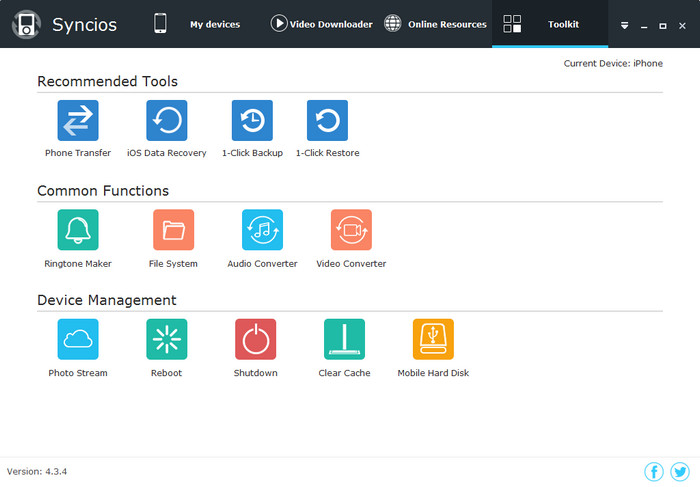Click the phone icon for My devices

click(x=160, y=24)
